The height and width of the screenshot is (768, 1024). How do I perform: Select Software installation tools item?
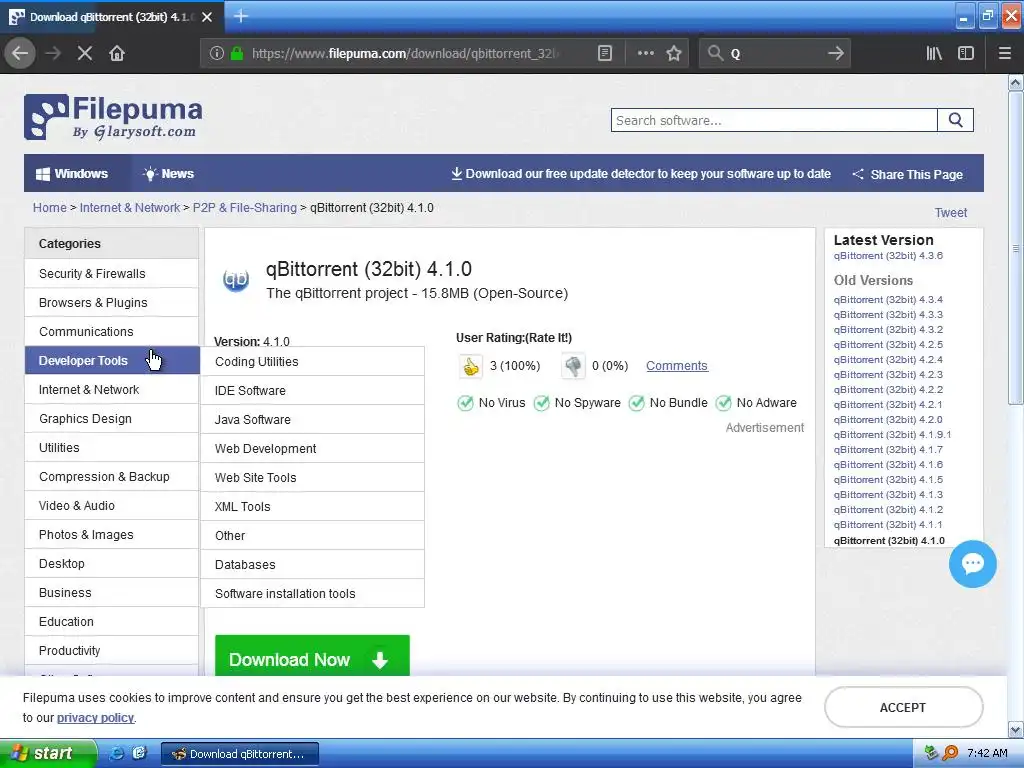click(312, 593)
